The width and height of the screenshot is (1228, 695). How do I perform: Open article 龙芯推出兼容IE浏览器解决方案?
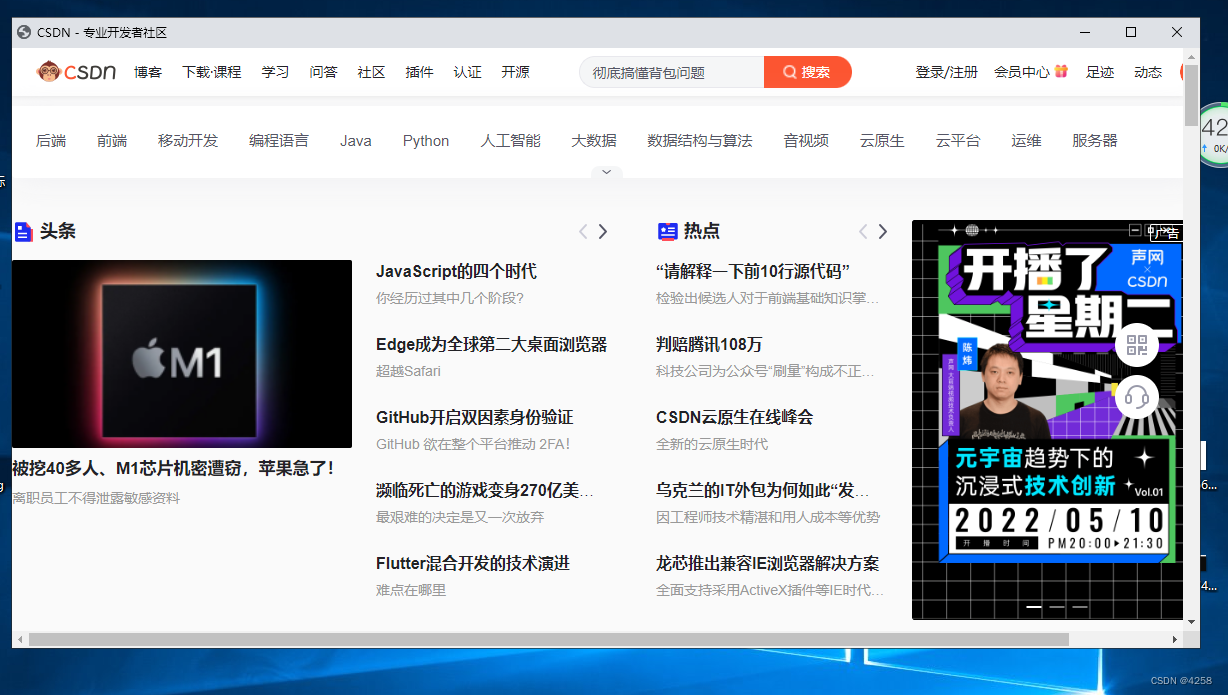pyautogui.click(x=768, y=563)
